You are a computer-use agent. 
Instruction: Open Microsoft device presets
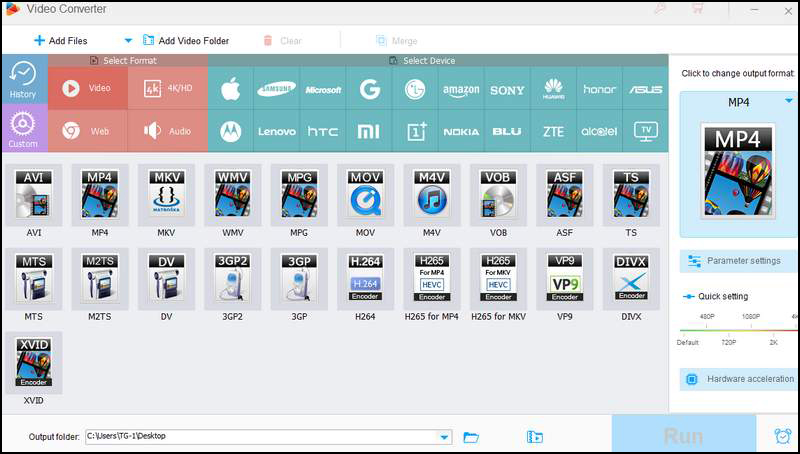click(323, 89)
